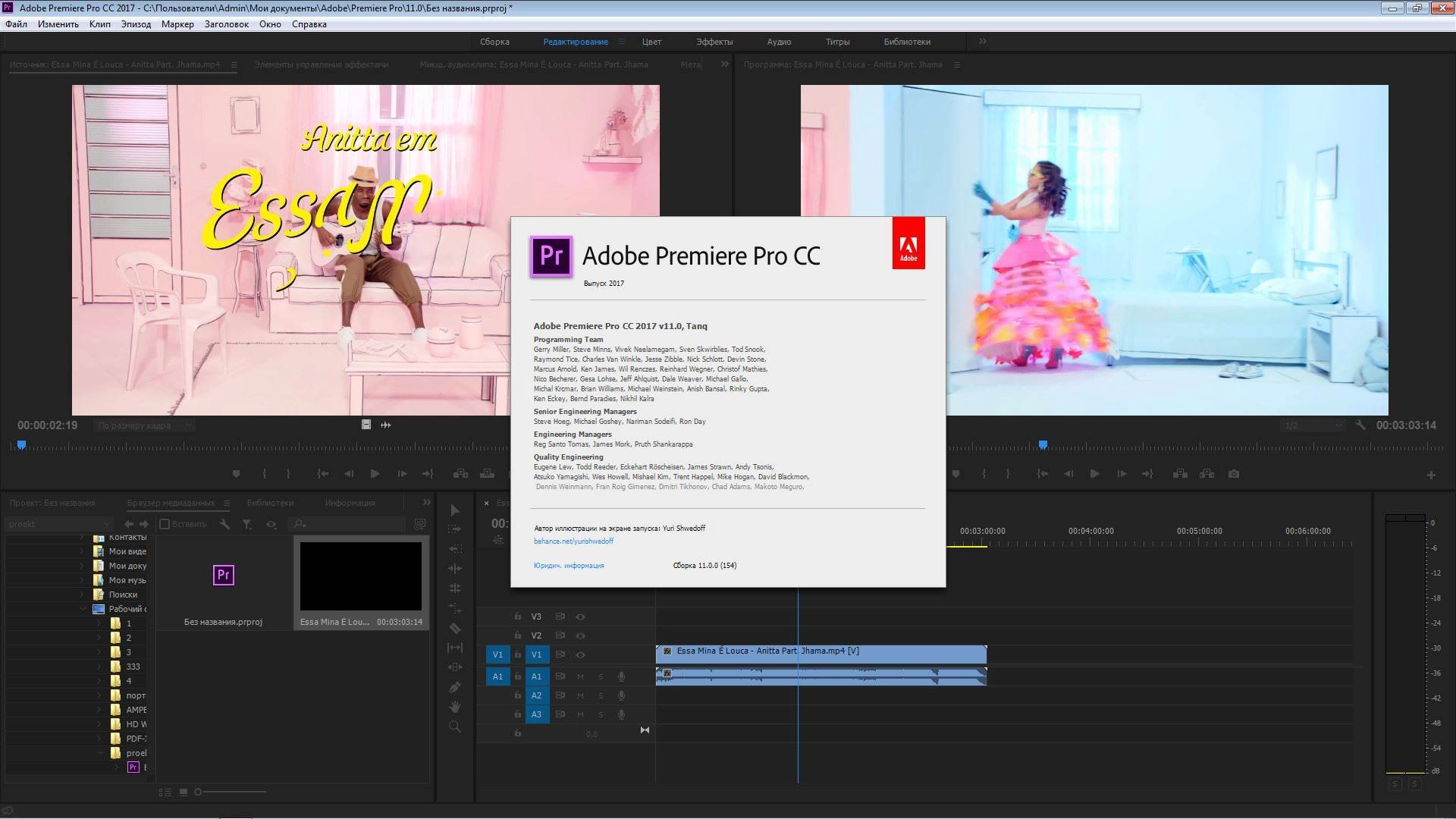Screen dimensions: 1456x819
Task: Select the Selection arrow tool
Action: point(455,510)
